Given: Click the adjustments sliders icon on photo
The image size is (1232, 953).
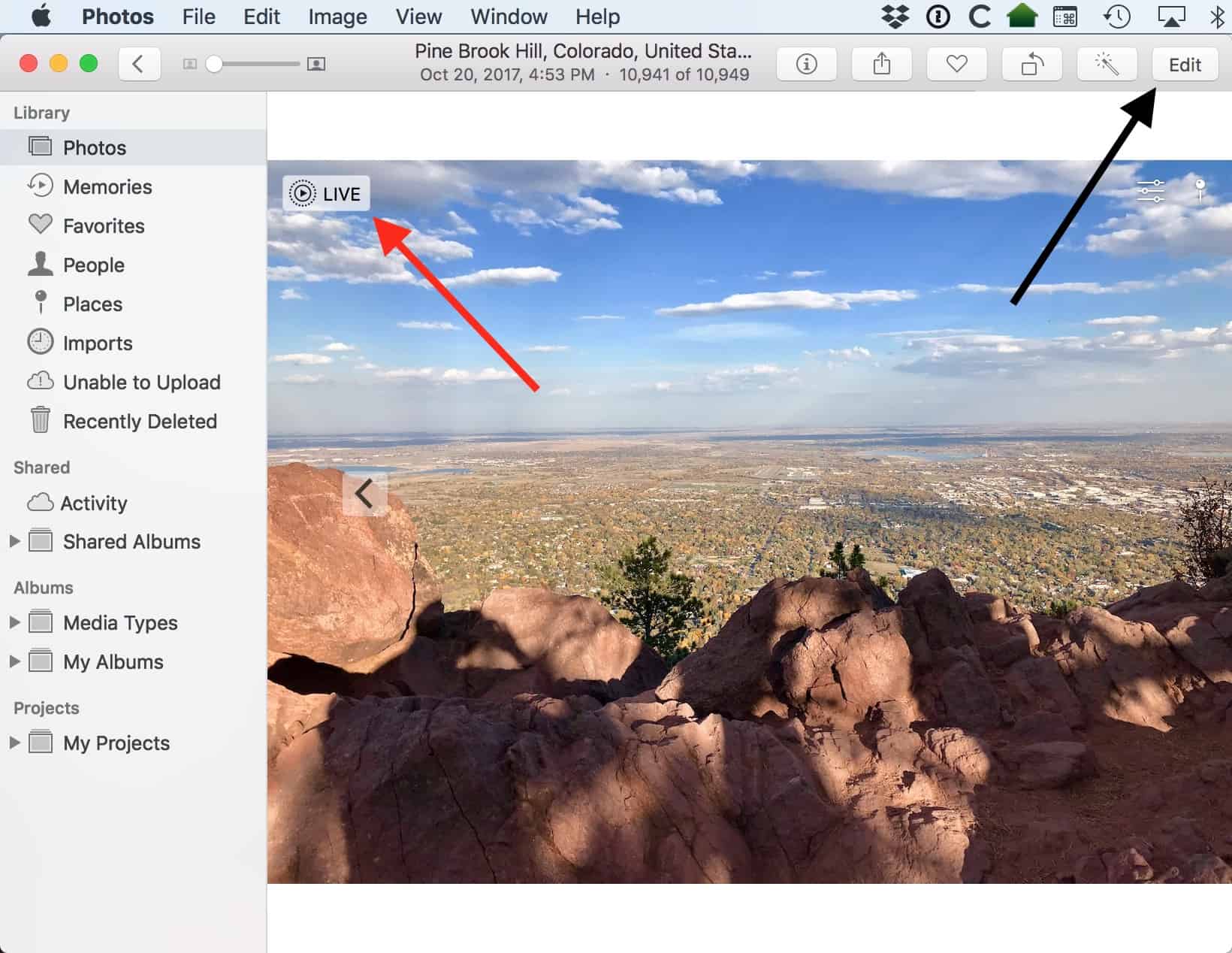Looking at the screenshot, I should point(1151,191).
